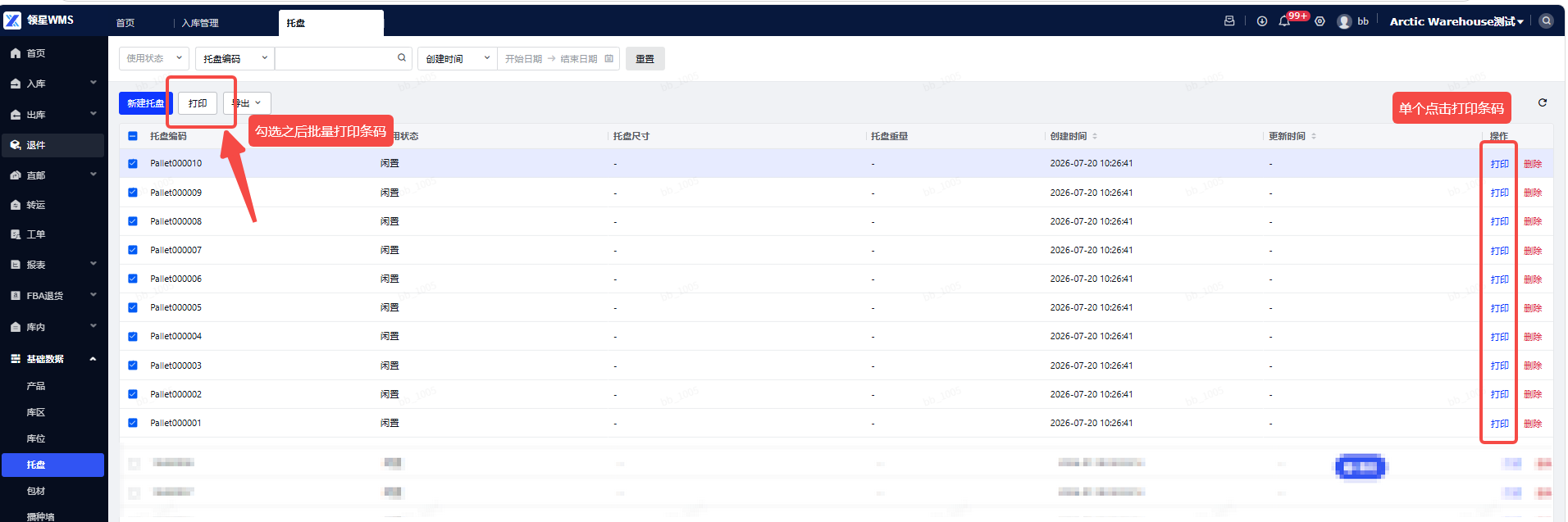The width and height of the screenshot is (1568, 522).
Task: Uncheck the Pallet000010 row checkbox
Action: (133, 163)
